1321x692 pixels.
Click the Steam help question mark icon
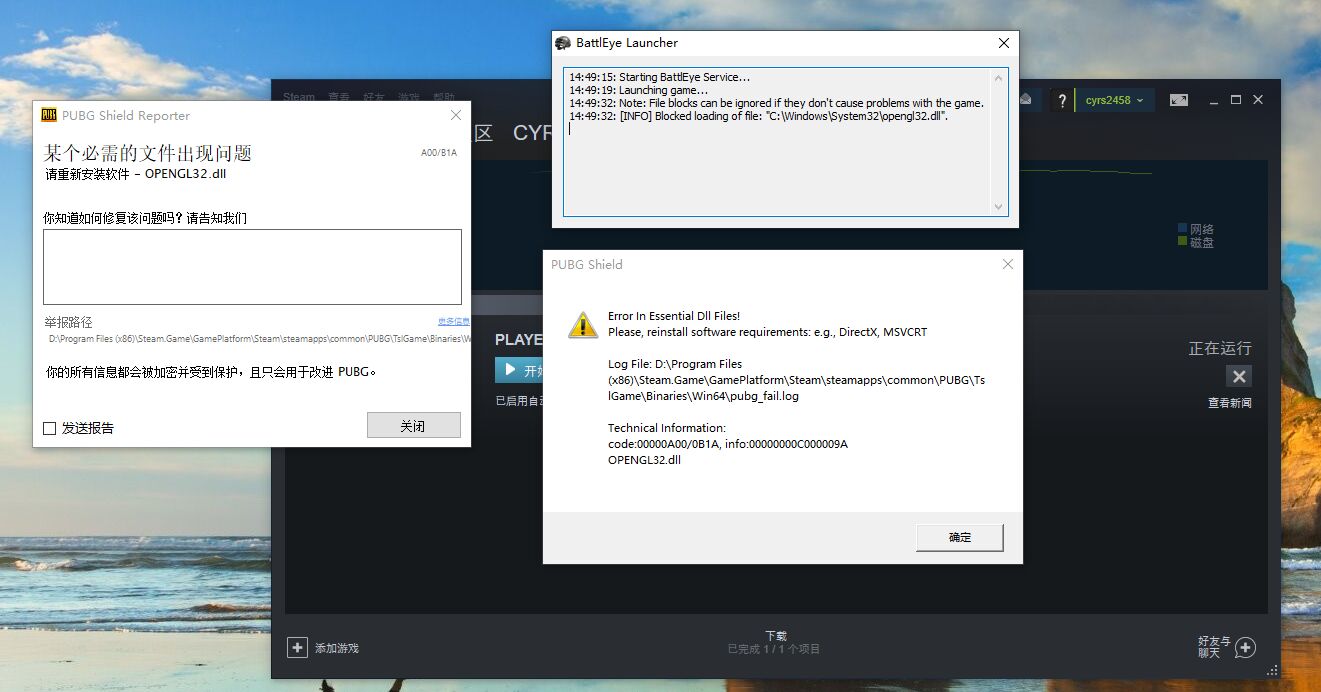[x=1062, y=101]
